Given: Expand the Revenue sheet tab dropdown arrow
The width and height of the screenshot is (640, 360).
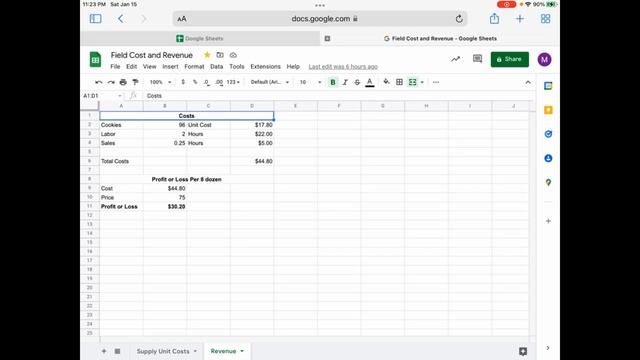Looking at the screenshot, I should click(x=242, y=351).
